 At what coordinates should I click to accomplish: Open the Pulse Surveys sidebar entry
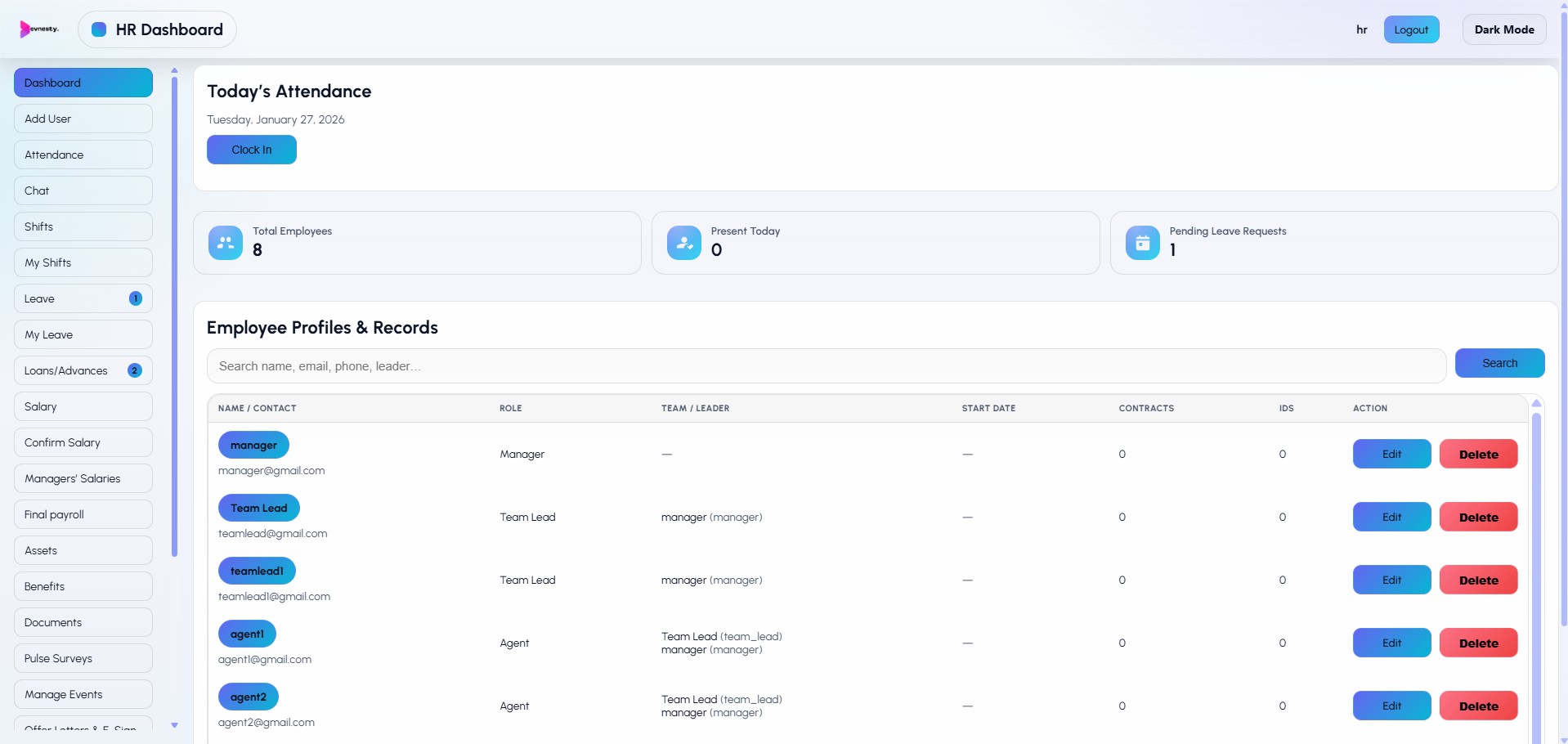[x=82, y=657]
